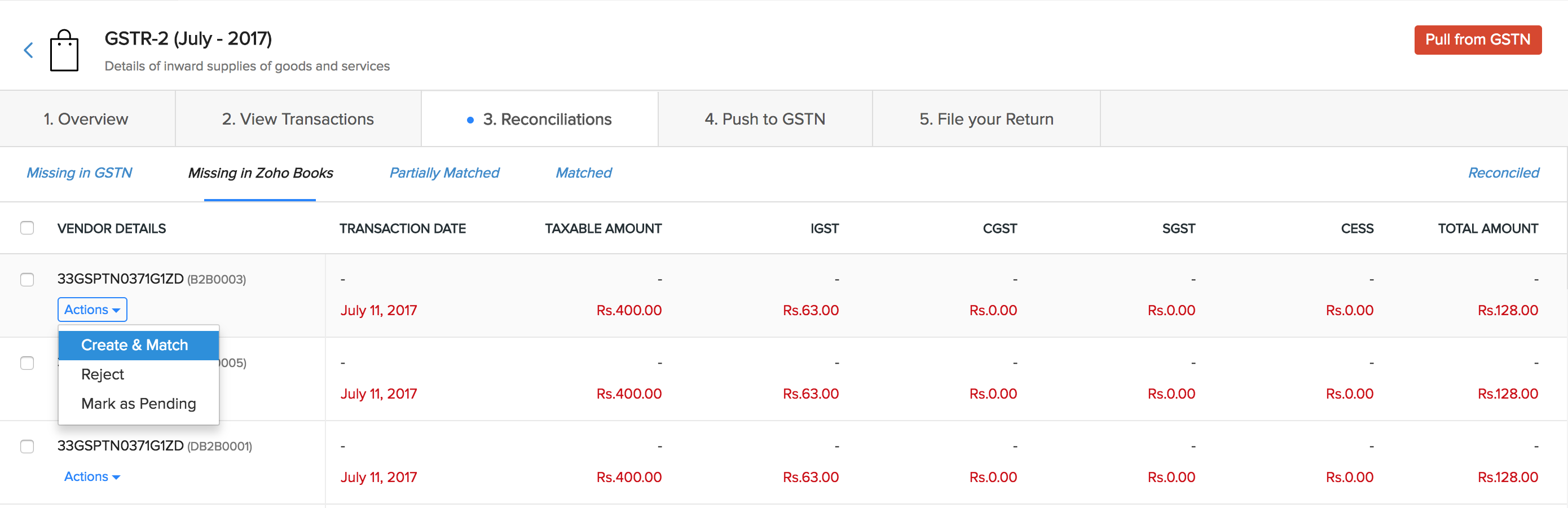Open the Actions dropdown on the DB2B0001 row
The height and width of the screenshot is (508, 1568).
point(91,476)
